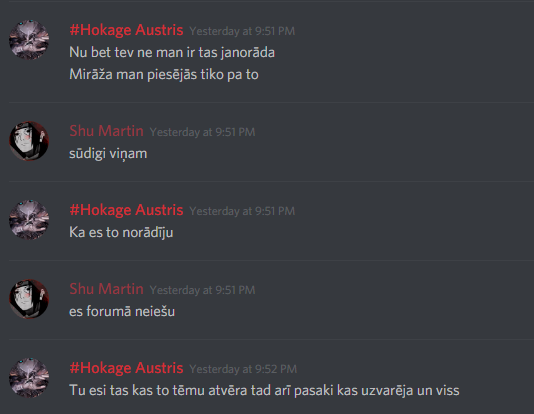Click the message "es forumā neiešu"
The image size is (534, 414).
tap(122, 312)
